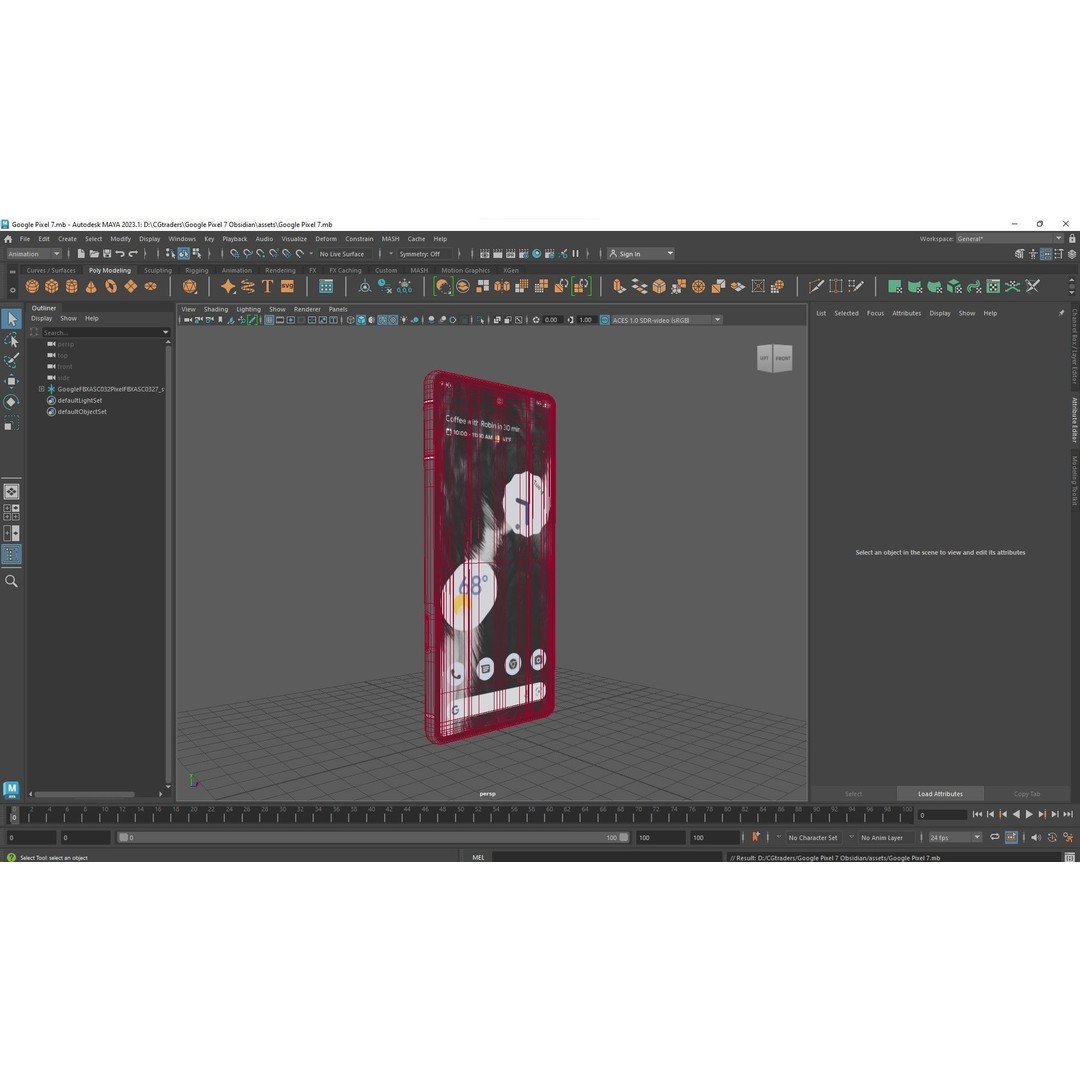Click the play backwards button
Viewport: 1080px width, 1080px height.
click(1016, 814)
